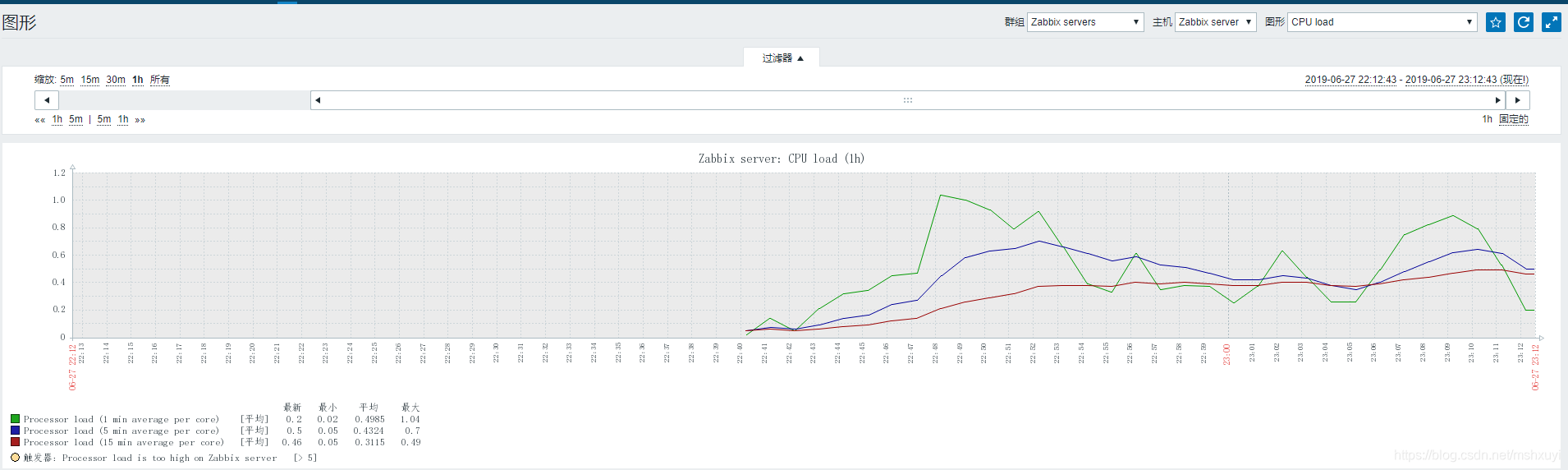The height and width of the screenshot is (470, 1568).
Task: Move forward 1h in time navigation
Action: (123, 119)
